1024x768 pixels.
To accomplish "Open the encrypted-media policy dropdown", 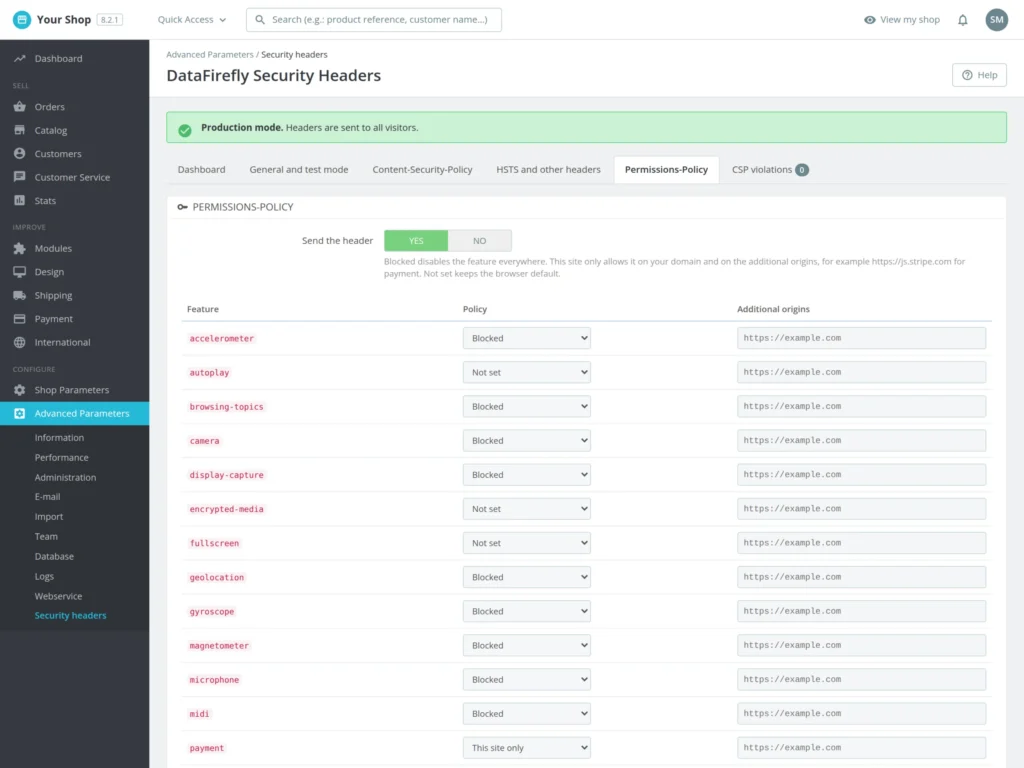I will tap(526, 509).
